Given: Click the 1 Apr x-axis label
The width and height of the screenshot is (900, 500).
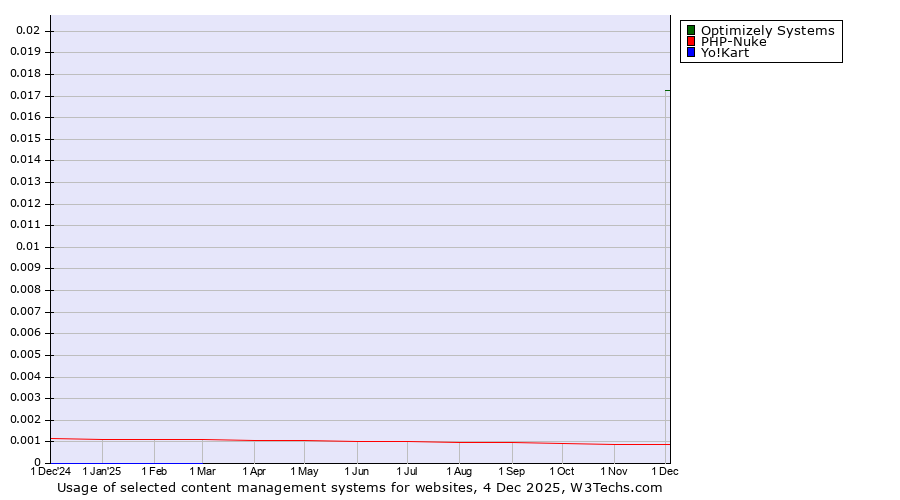Looking at the screenshot, I should [x=254, y=471].
